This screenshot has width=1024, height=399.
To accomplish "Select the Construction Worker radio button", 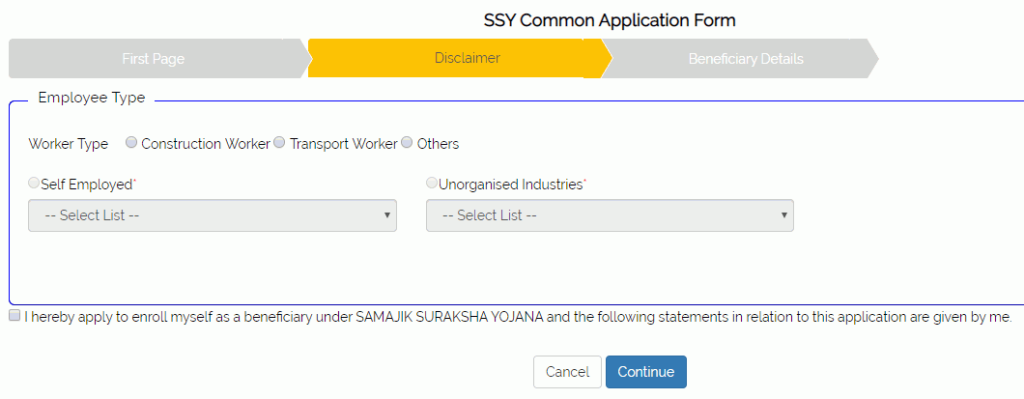I will 131,143.
